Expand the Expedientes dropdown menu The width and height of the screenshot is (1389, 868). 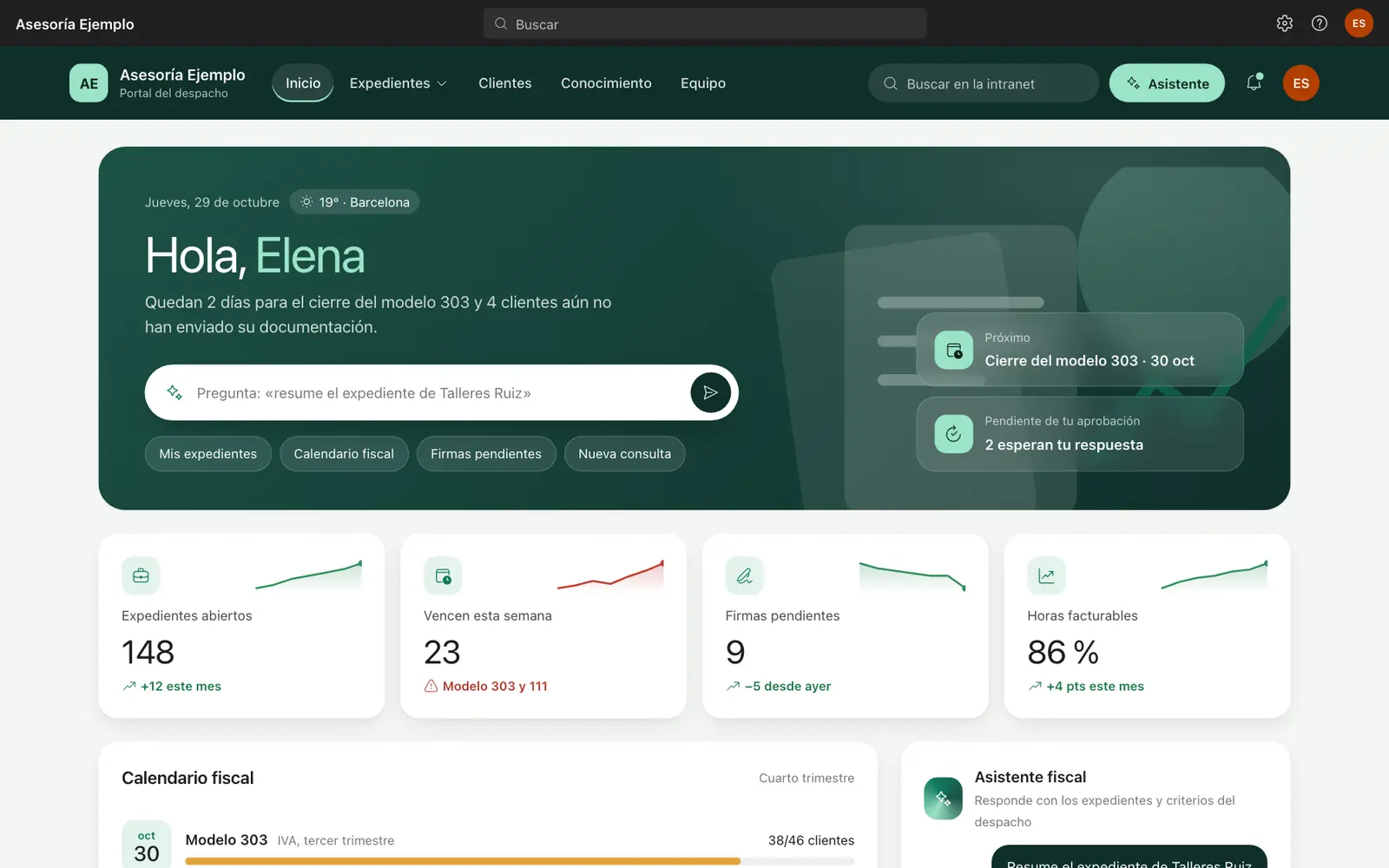click(x=398, y=83)
